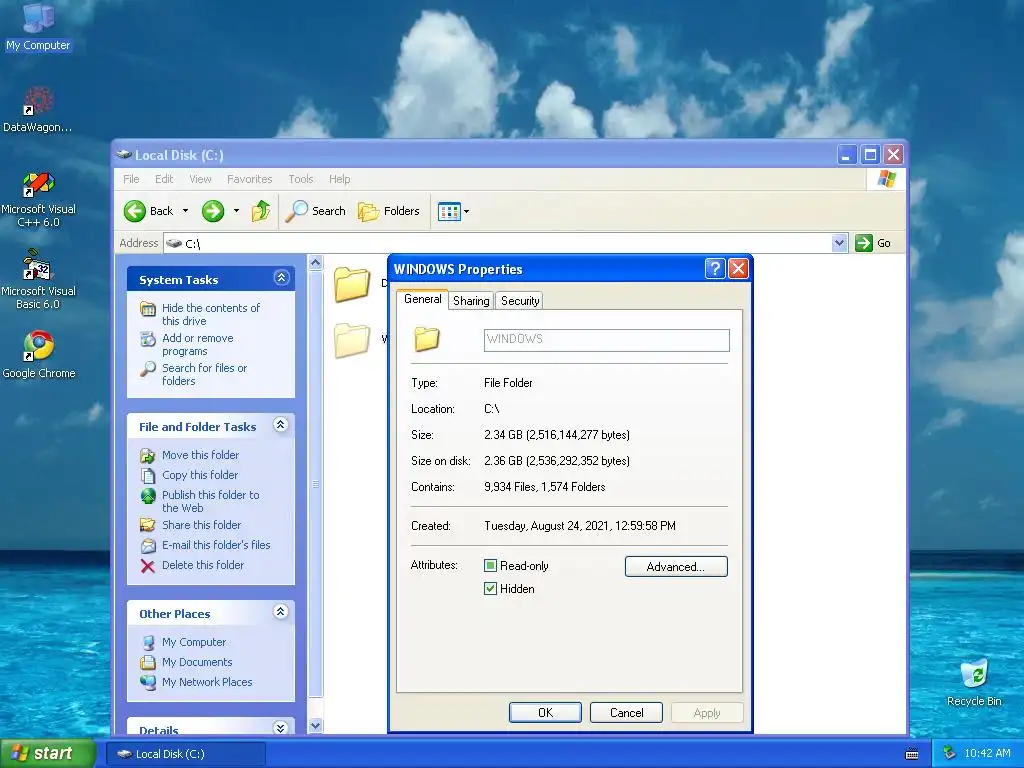Switch to the Security tab
The height and width of the screenshot is (768, 1024).
(x=520, y=300)
